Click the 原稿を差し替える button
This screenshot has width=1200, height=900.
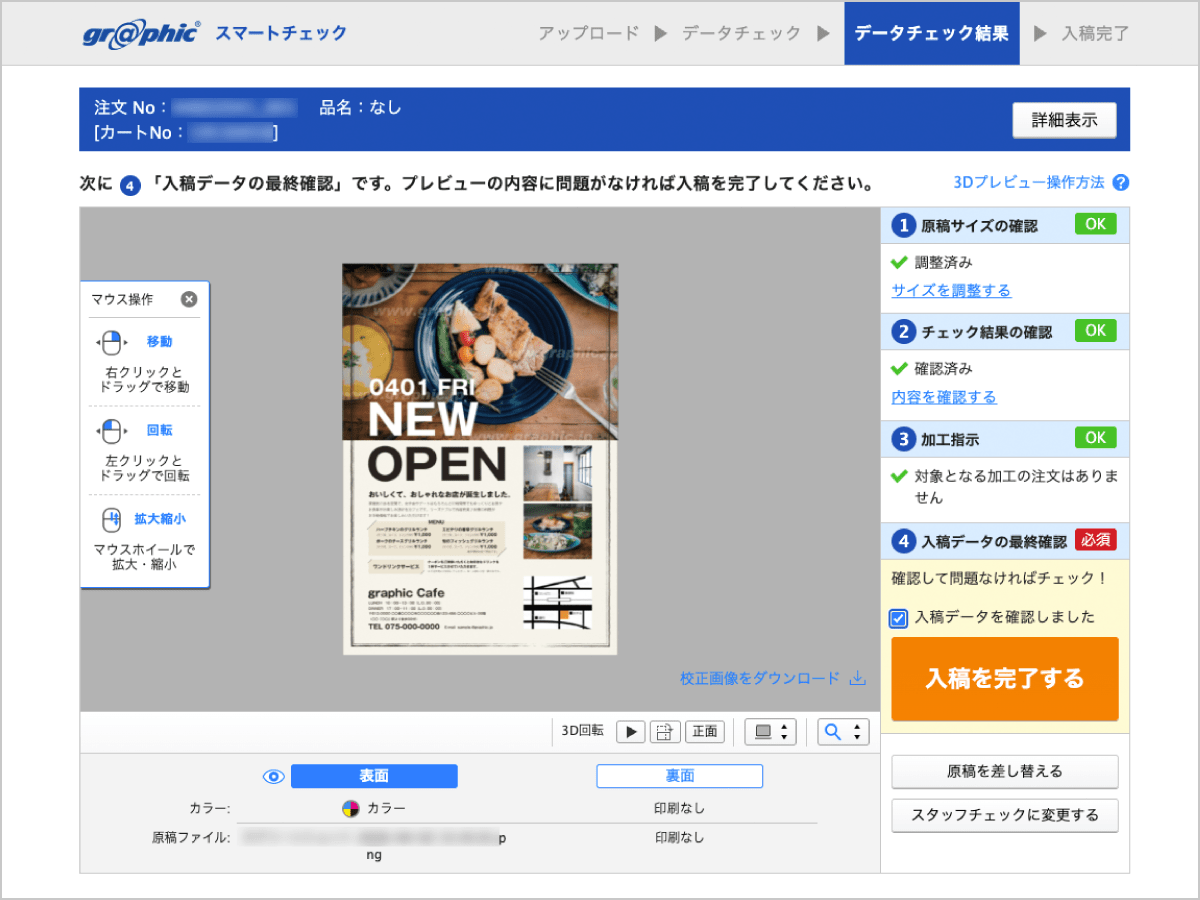[x=1004, y=771]
